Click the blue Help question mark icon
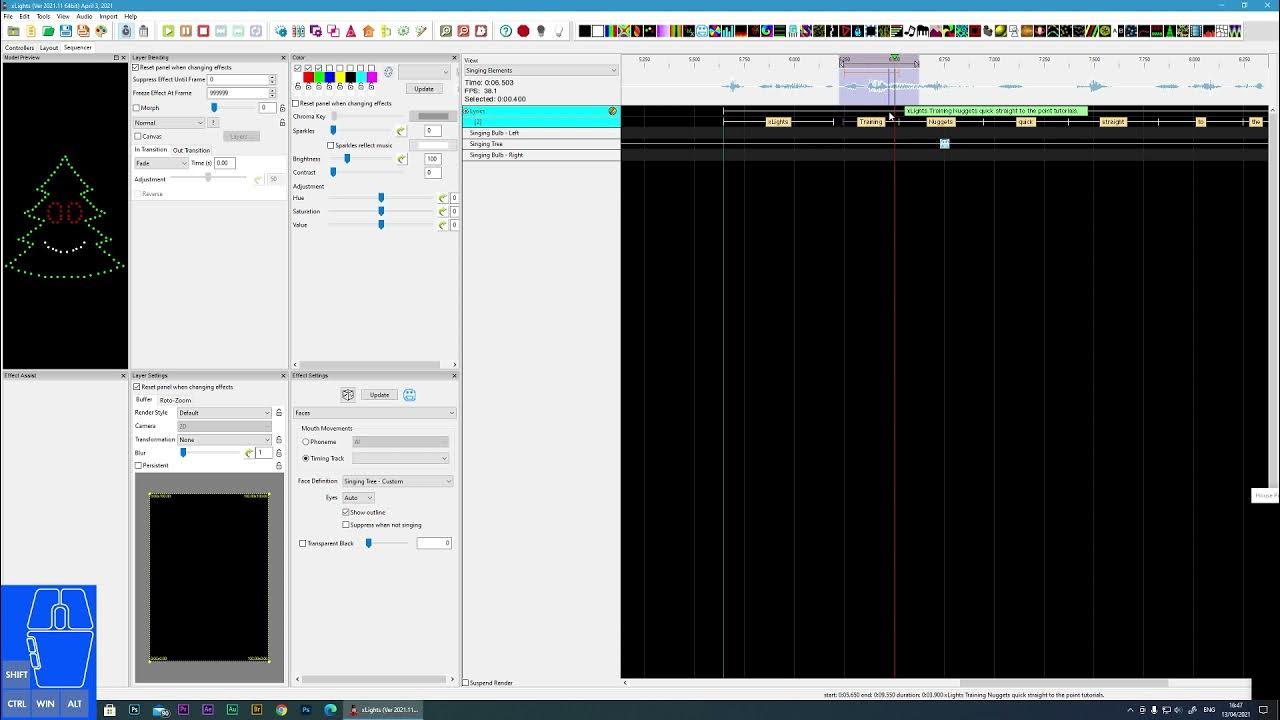This screenshot has height=720, width=1280. tap(506, 31)
